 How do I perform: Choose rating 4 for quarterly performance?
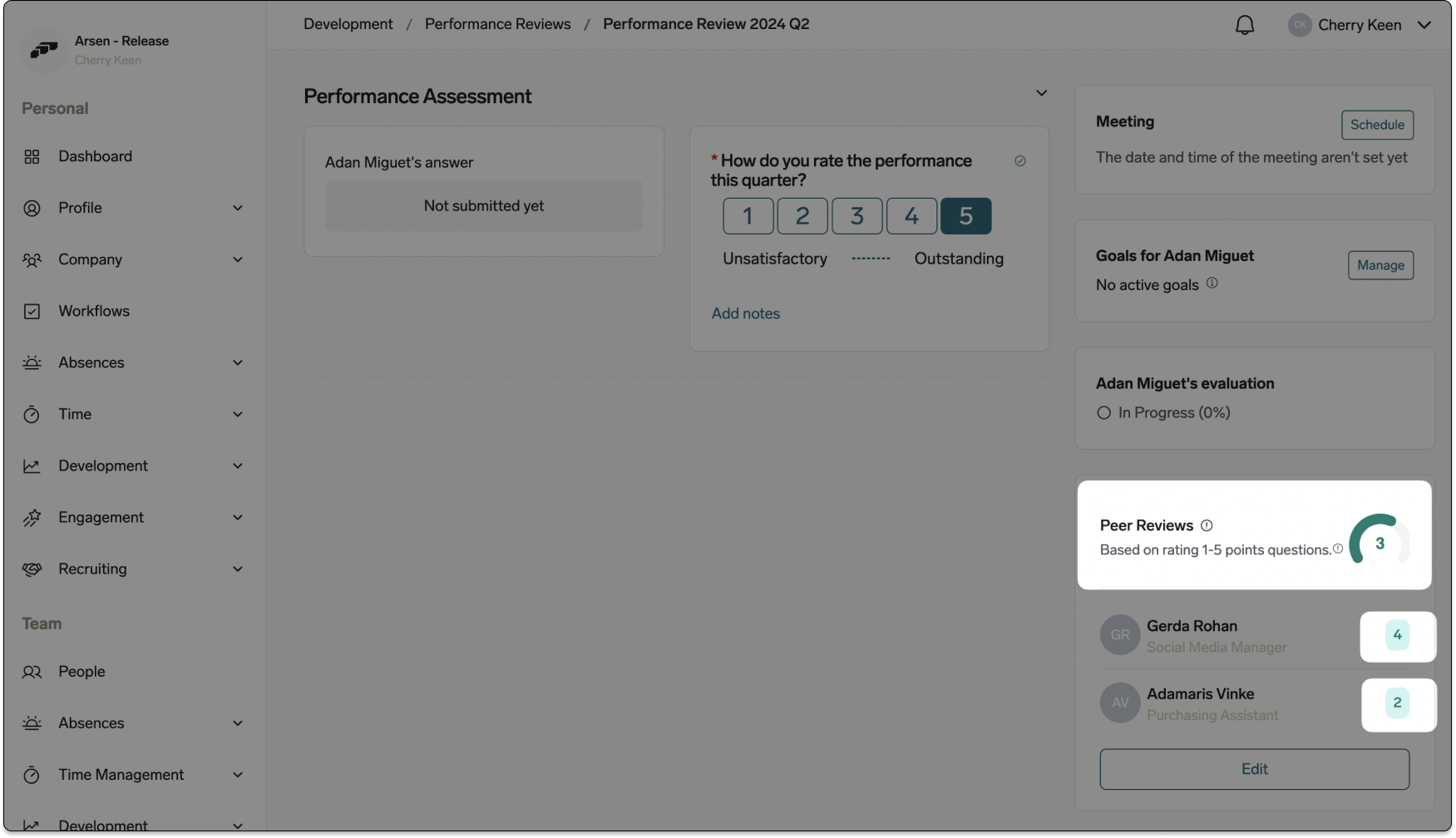tap(911, 216)
